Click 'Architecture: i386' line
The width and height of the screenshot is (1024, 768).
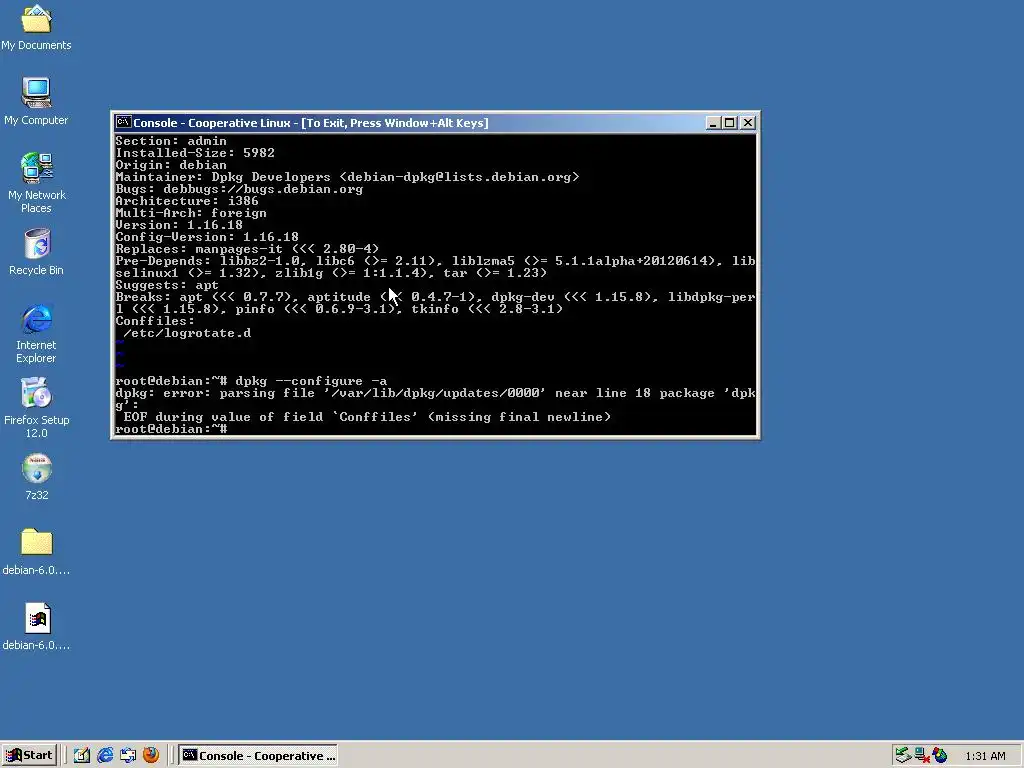(x=187, y=201)
